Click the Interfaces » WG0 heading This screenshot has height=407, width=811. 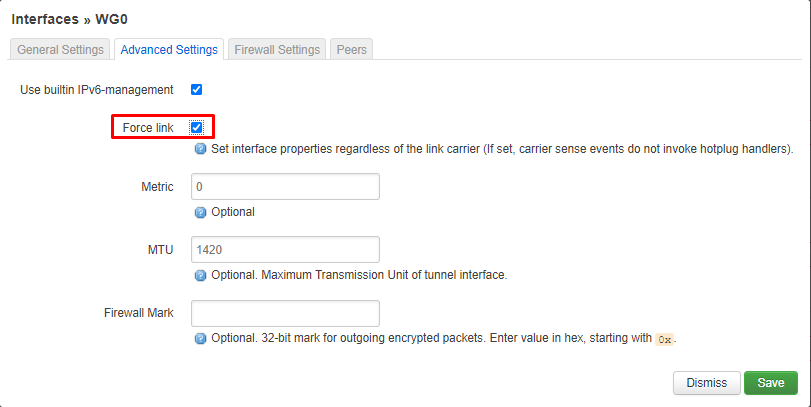pyautogui.click(x=69, y=19)
